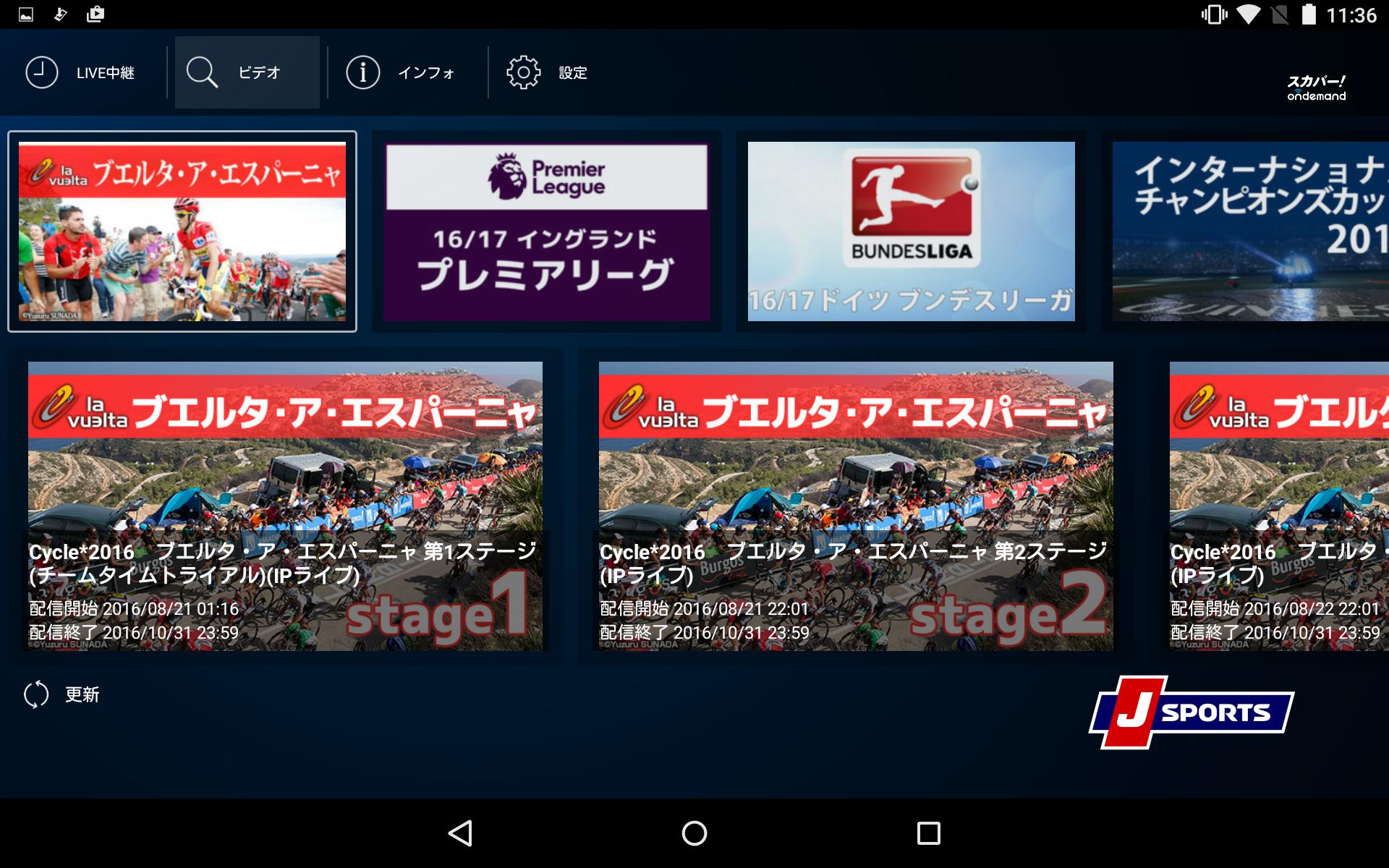1389x868 pixels.
Task: Tap the Android recent apps square button
Action: tap(929, 833)
